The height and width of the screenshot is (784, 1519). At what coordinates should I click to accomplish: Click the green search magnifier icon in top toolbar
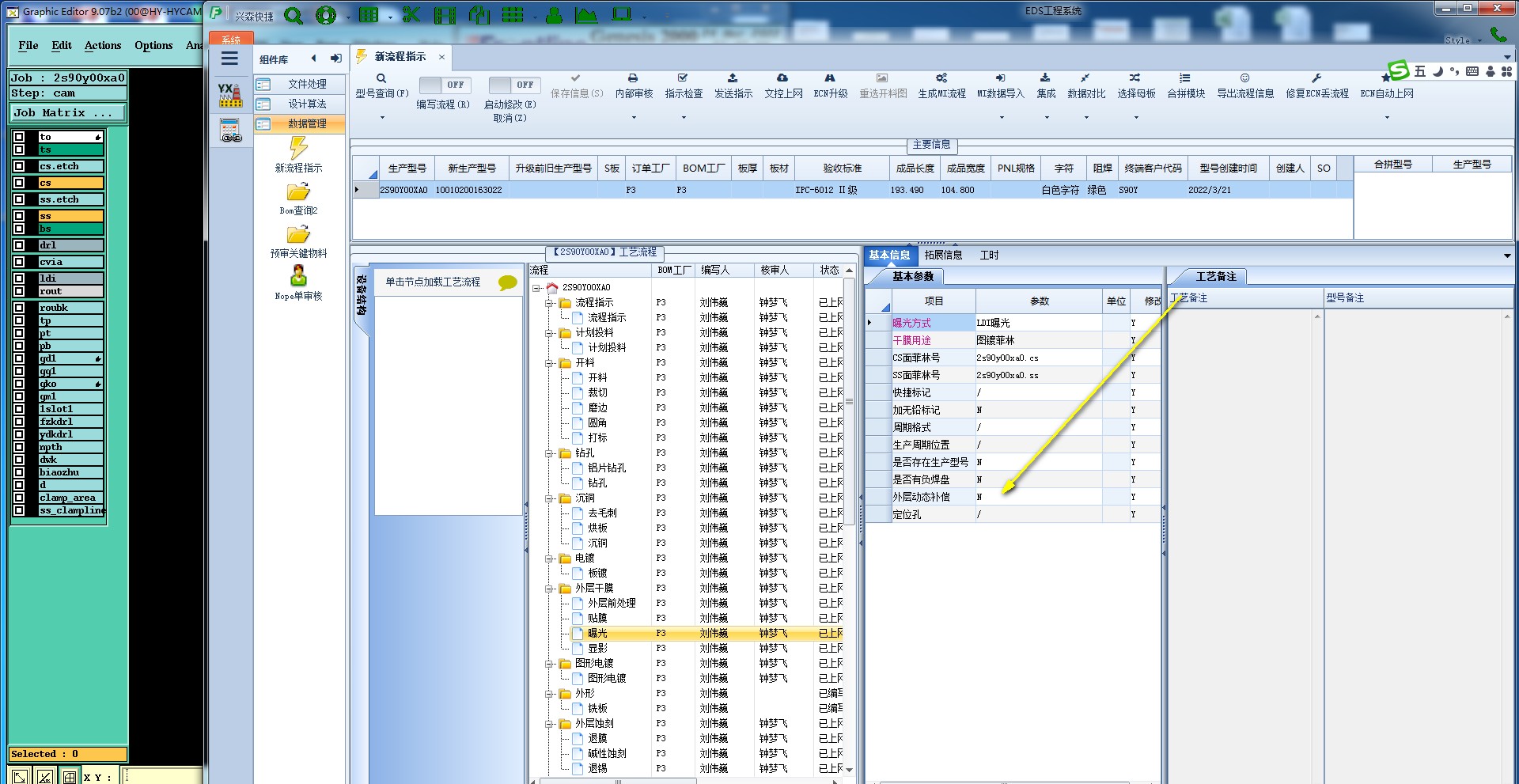(x=294, y=15)
